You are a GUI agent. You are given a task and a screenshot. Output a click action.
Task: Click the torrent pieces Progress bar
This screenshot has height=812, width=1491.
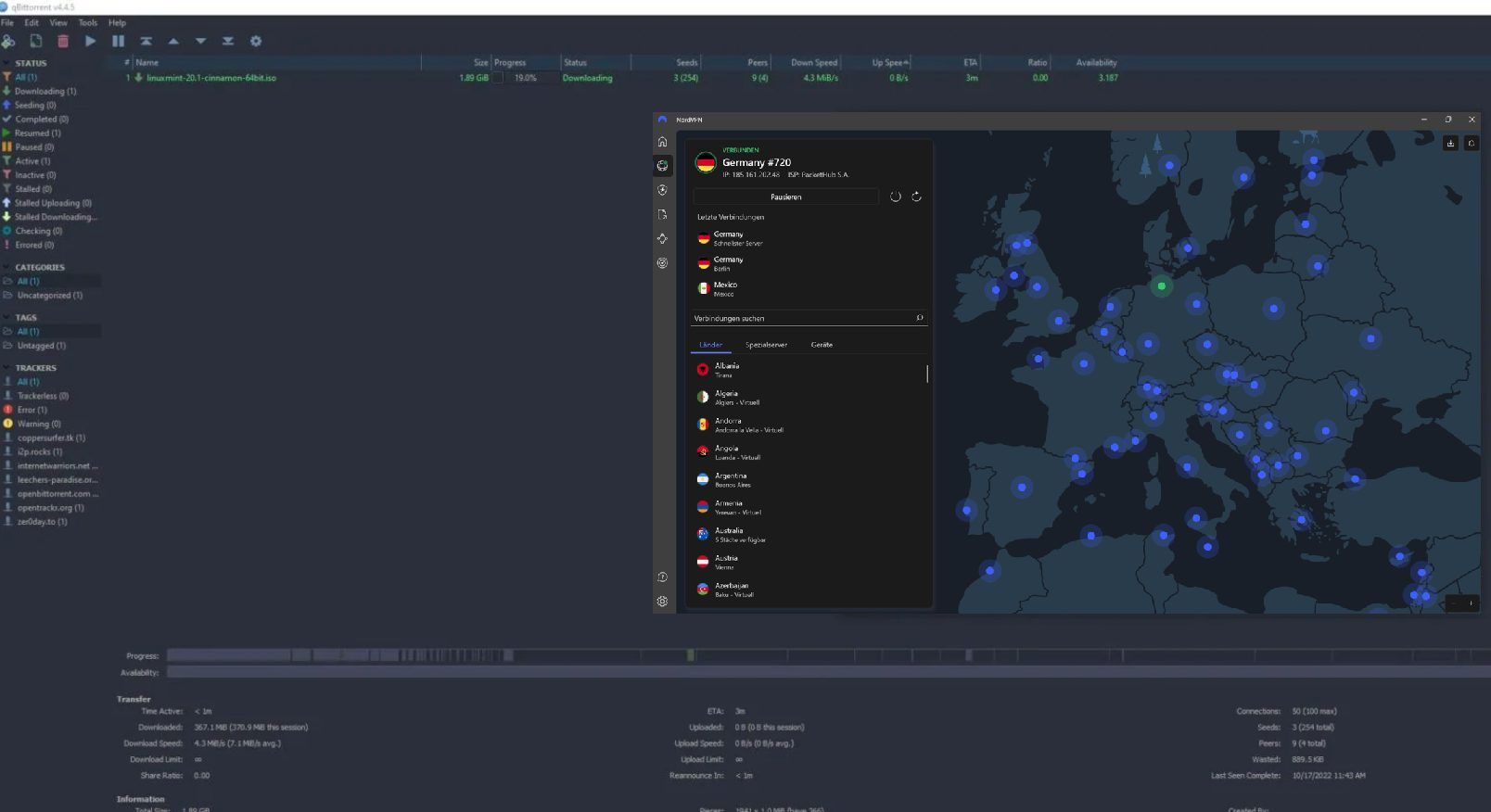pyautogui.click(x=829, y=655)
